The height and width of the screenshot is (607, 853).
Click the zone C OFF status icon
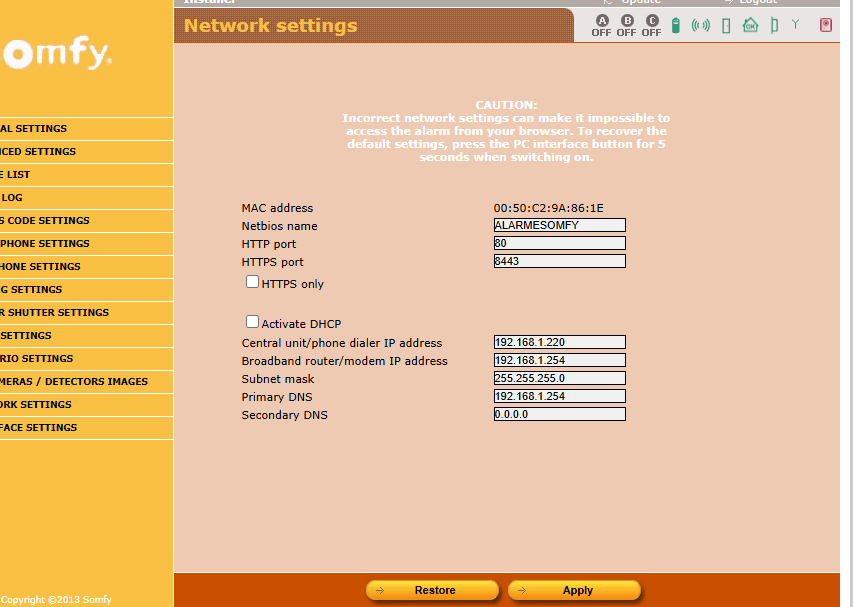[x=651, y=25]
